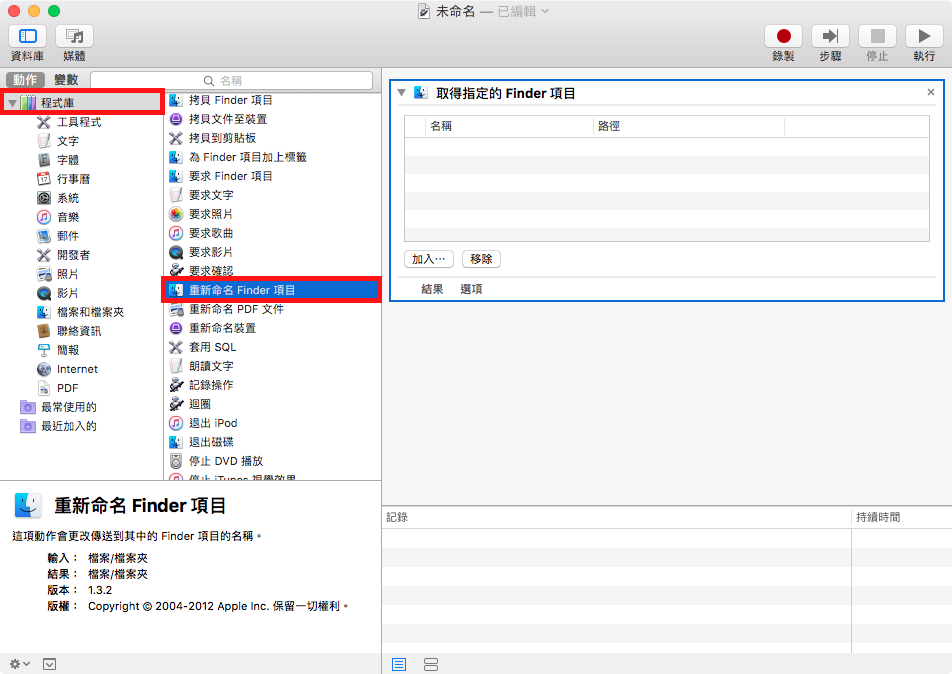This screenshot has height=674, width=952.
Task: Select the 重新命名 Finder 項目 action
Action: click(x=272, y=290)
